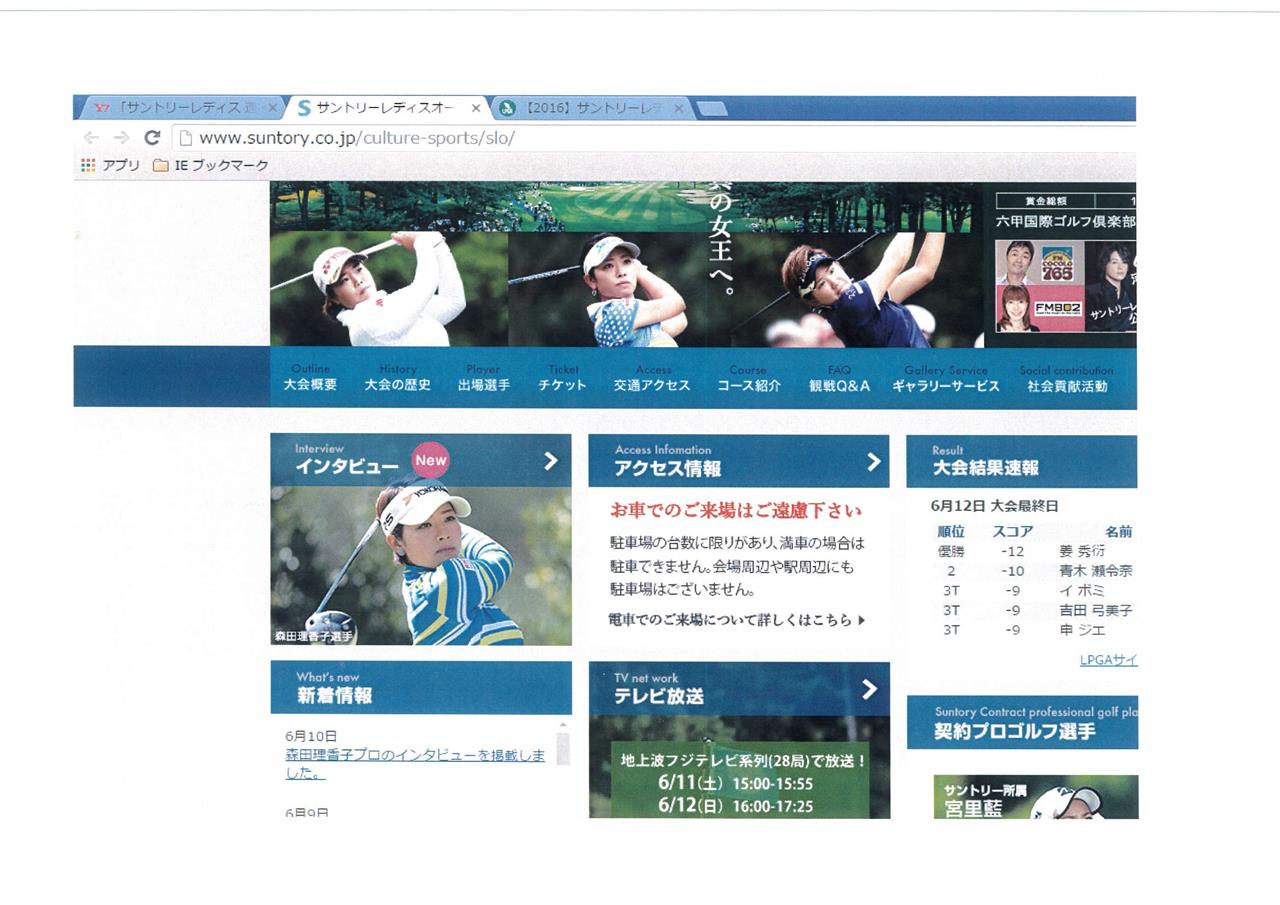
Task: Click the FM COCOLO 765 logo
Action: (x=1057, y=264)
